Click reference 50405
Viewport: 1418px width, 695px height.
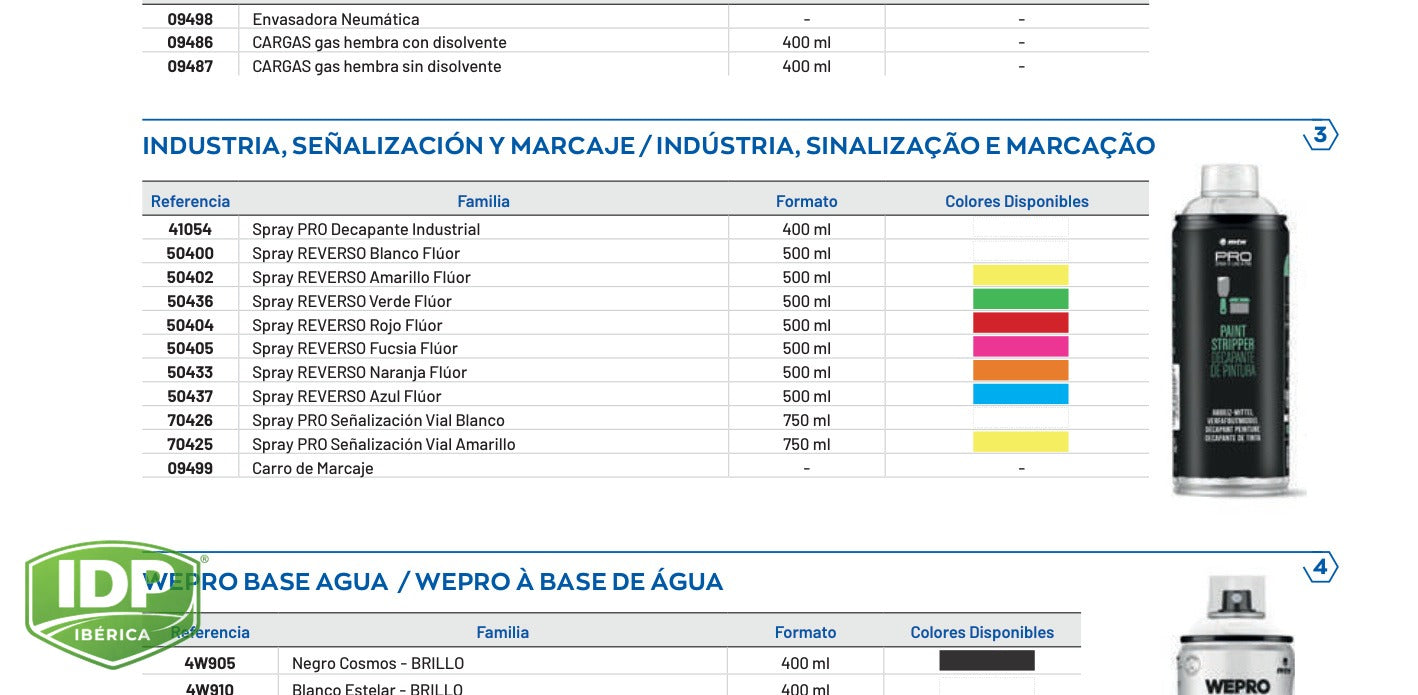pyautogui.click(x=190, y=348)
